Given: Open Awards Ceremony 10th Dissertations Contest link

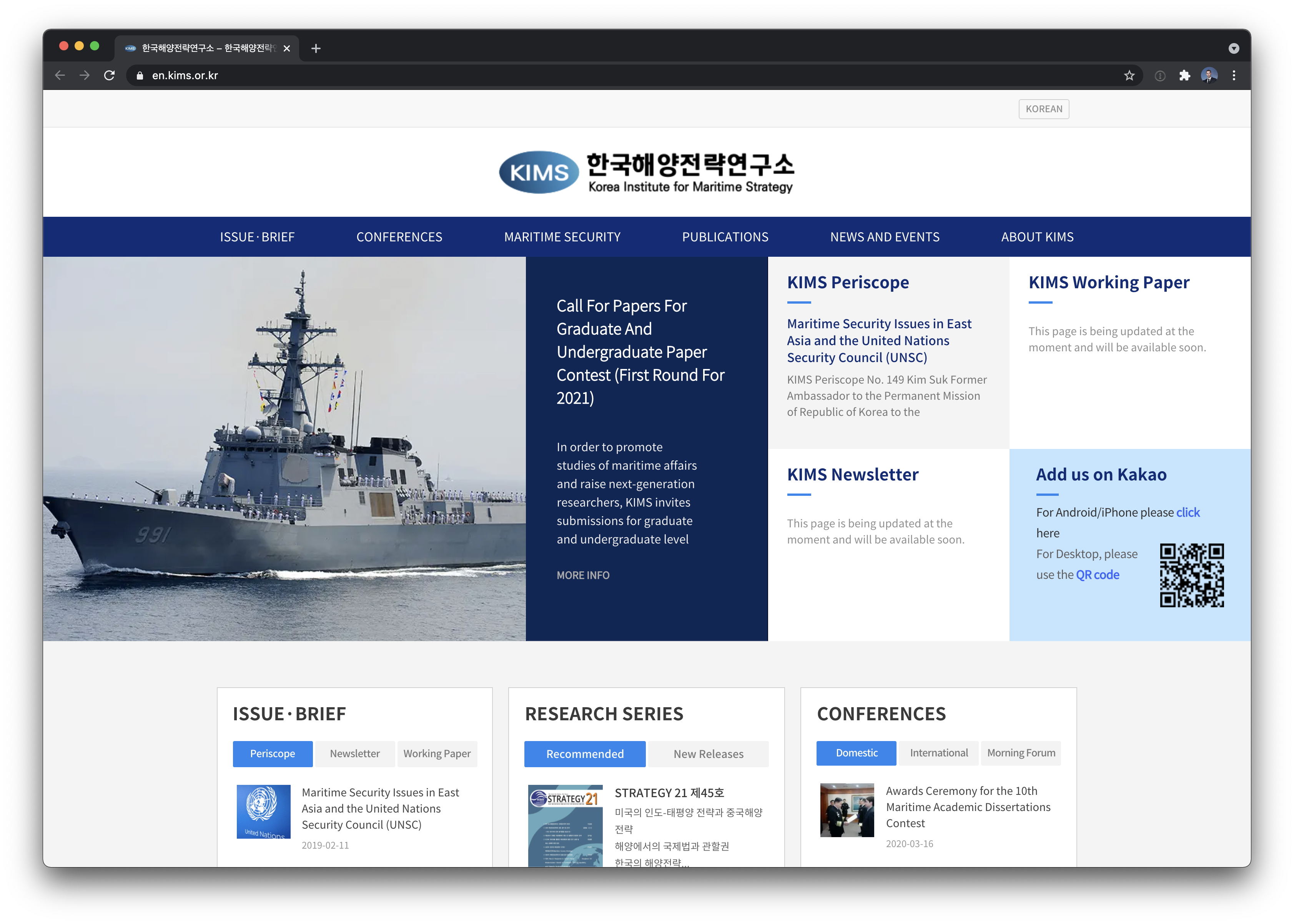Looking at the screenshot, I should click(x=968, y=808).
